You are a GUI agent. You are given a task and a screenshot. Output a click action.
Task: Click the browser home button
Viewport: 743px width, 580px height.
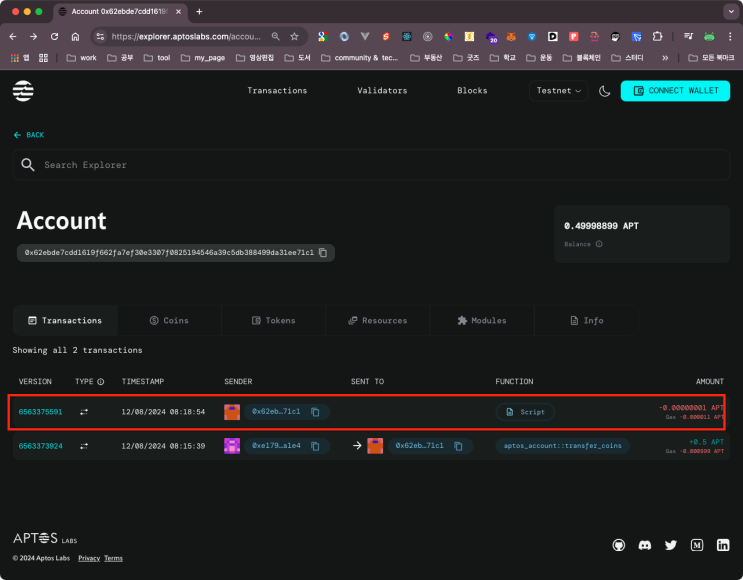click(x=75, y=36)
